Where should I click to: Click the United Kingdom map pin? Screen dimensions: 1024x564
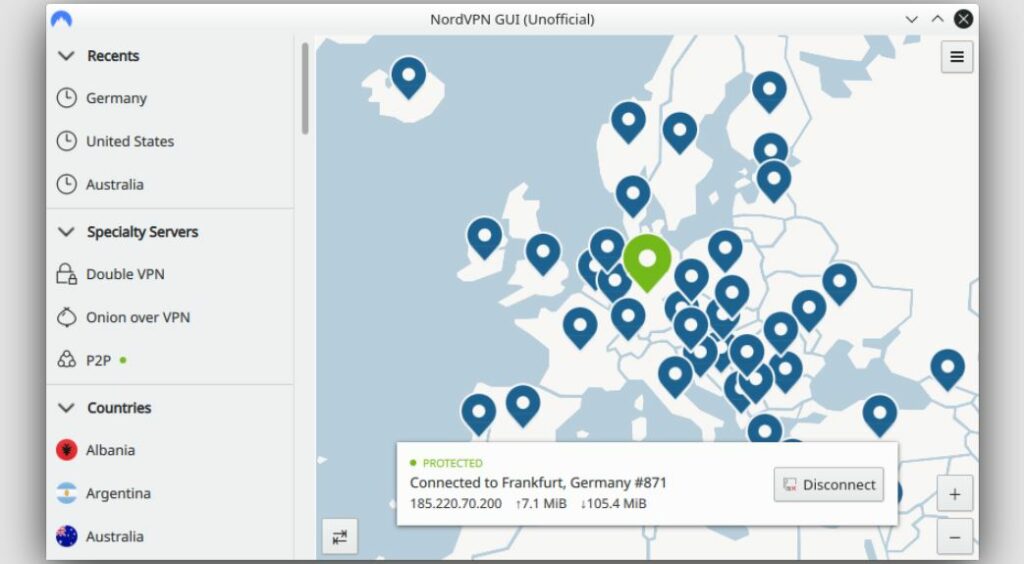pos(543,255)
